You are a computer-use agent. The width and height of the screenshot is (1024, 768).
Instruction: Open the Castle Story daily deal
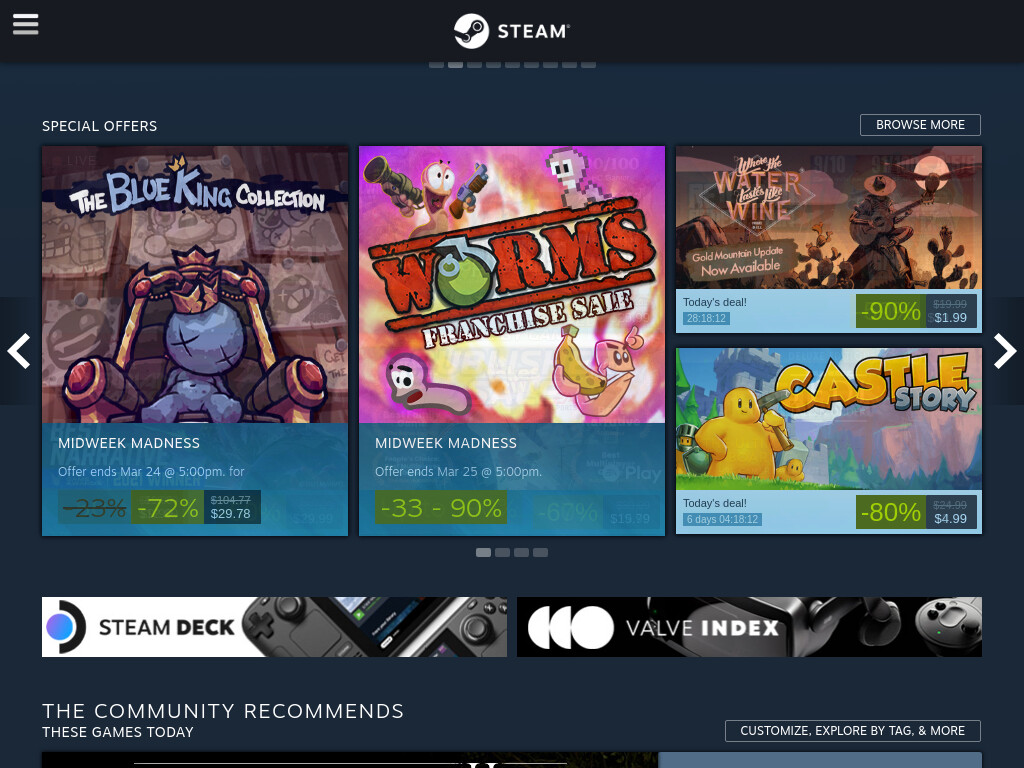(x=829, y=441)
